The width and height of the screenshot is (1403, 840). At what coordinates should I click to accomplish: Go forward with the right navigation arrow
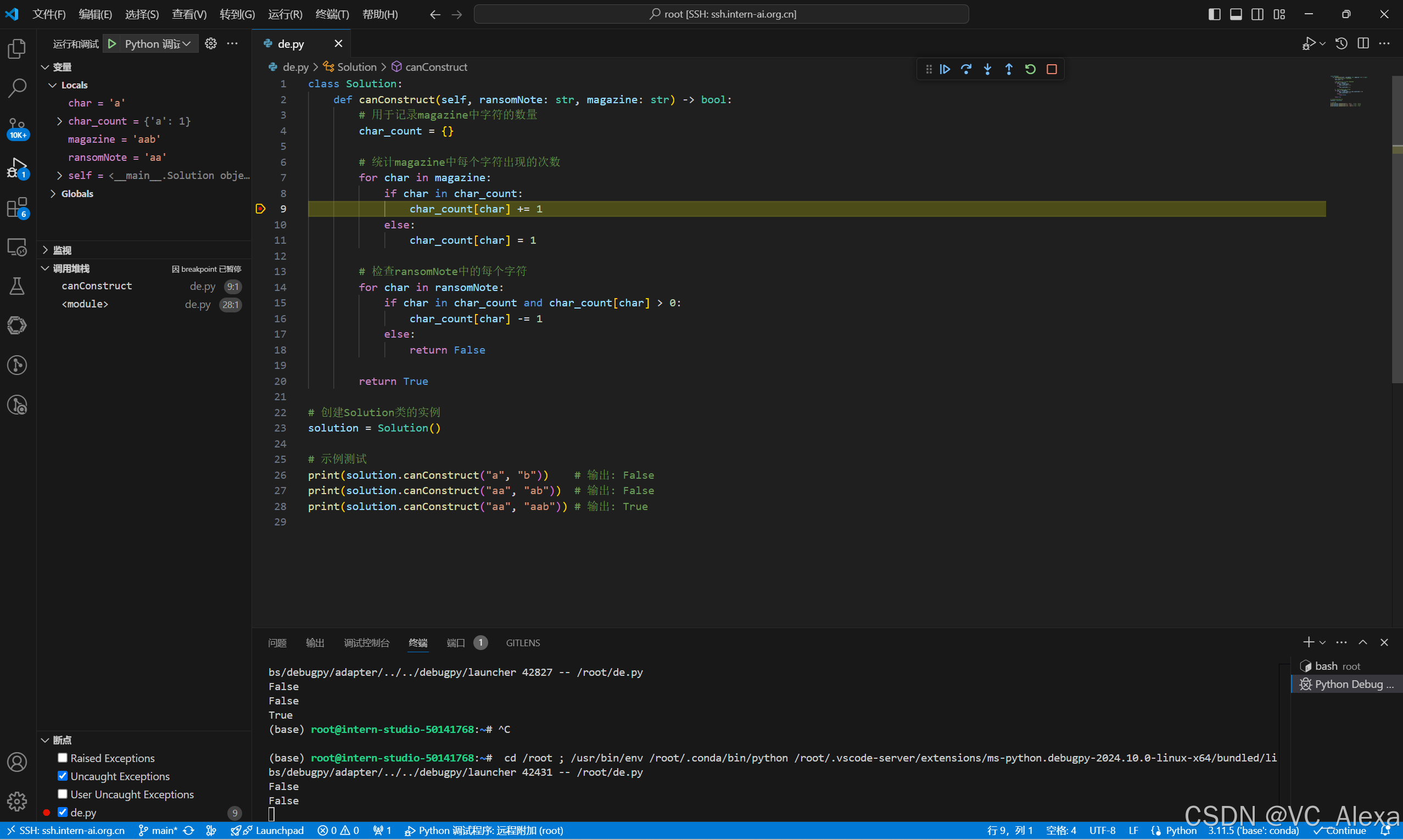click(457, 14)
